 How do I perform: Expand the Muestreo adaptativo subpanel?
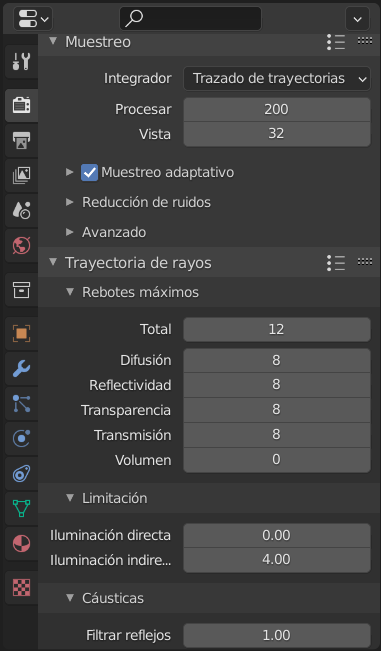tap(70, 172)
